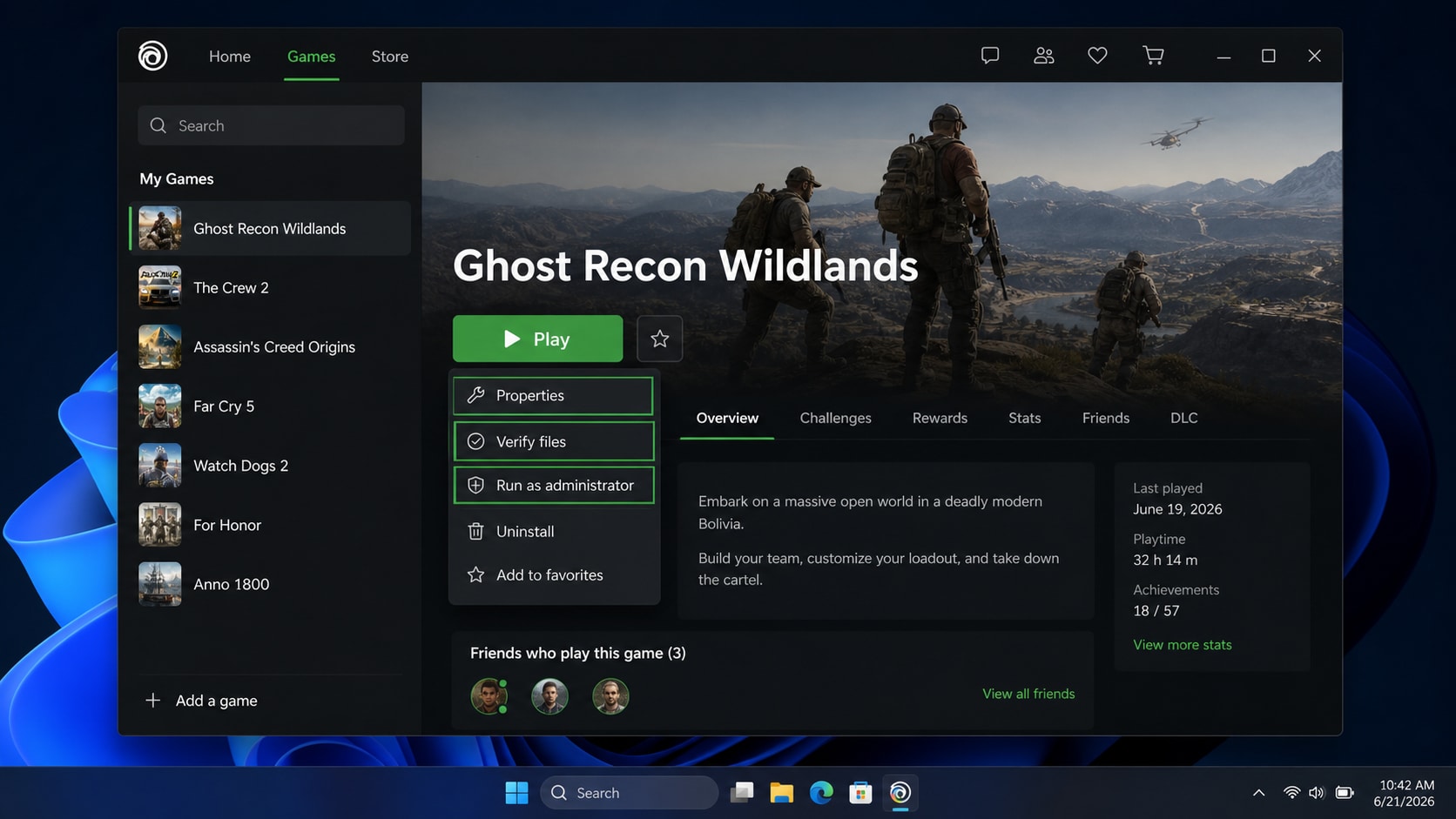Open the wishlist heart icon

coord(1097,56)
